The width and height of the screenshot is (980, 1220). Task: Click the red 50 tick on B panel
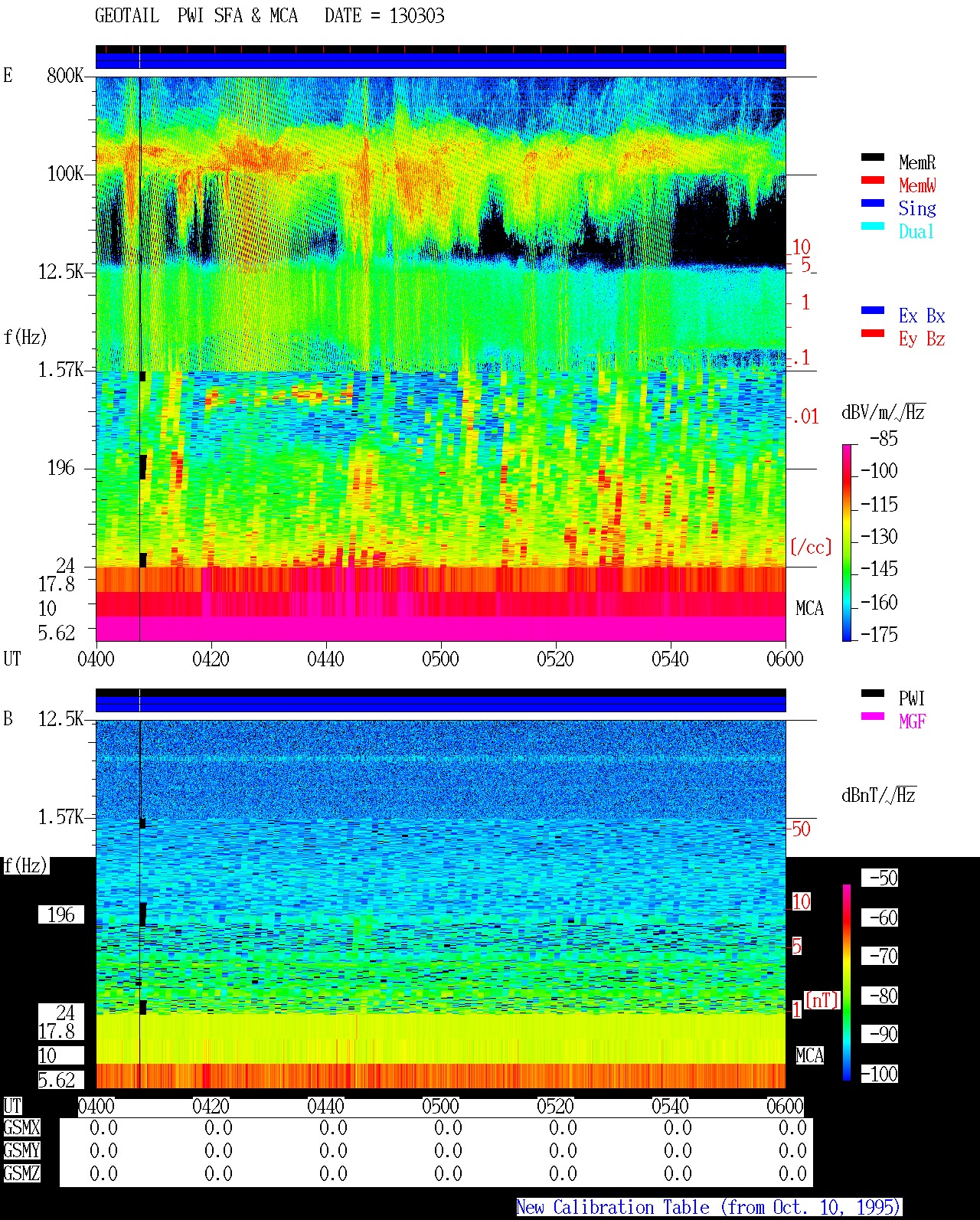point(801,829)
